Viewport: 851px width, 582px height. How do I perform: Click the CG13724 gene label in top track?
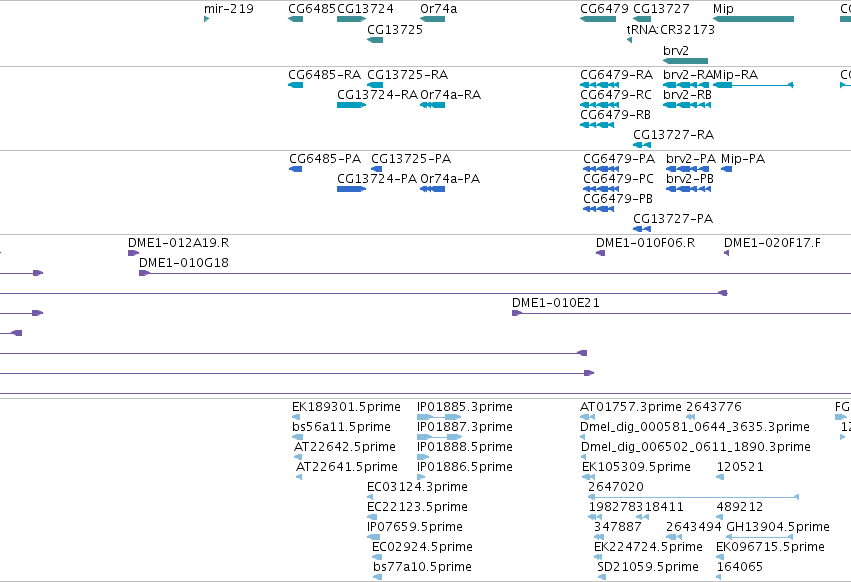pos(365,9)
